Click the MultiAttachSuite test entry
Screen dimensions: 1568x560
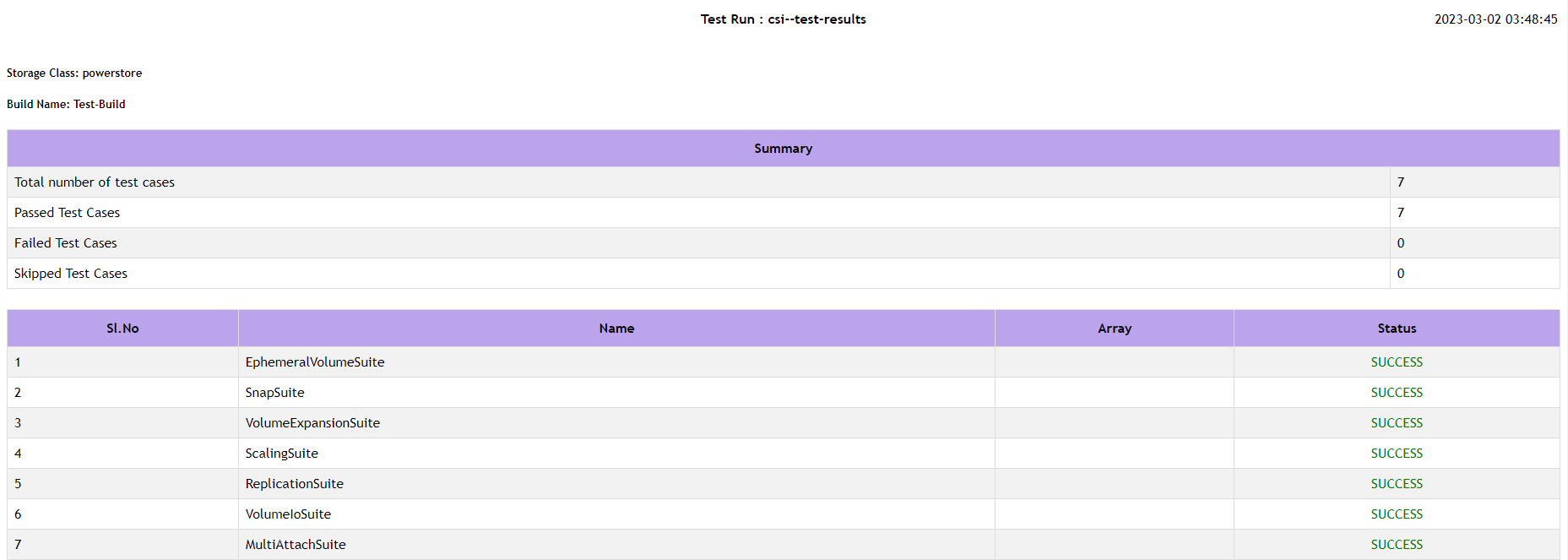tap(296, 545)
